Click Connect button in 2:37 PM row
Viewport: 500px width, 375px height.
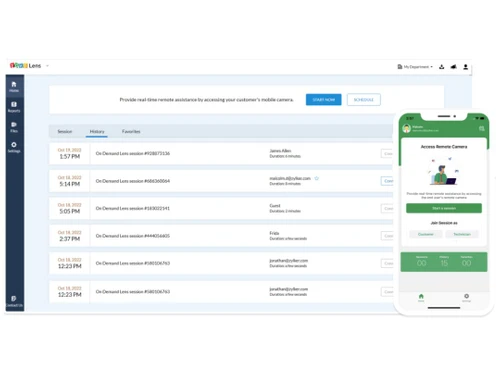tap(387, 236)
